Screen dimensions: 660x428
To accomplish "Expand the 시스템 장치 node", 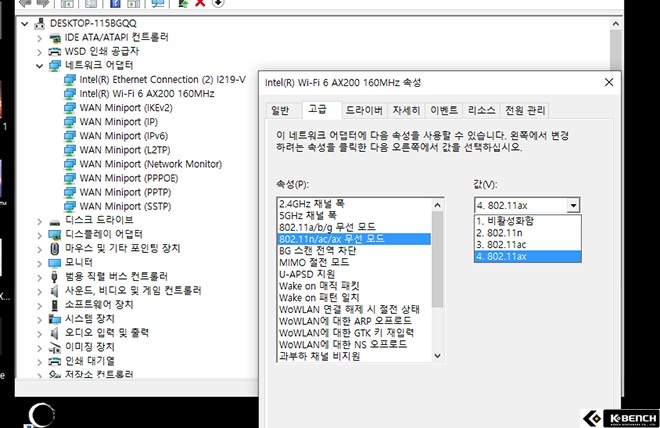I will (x=40, y=320).
